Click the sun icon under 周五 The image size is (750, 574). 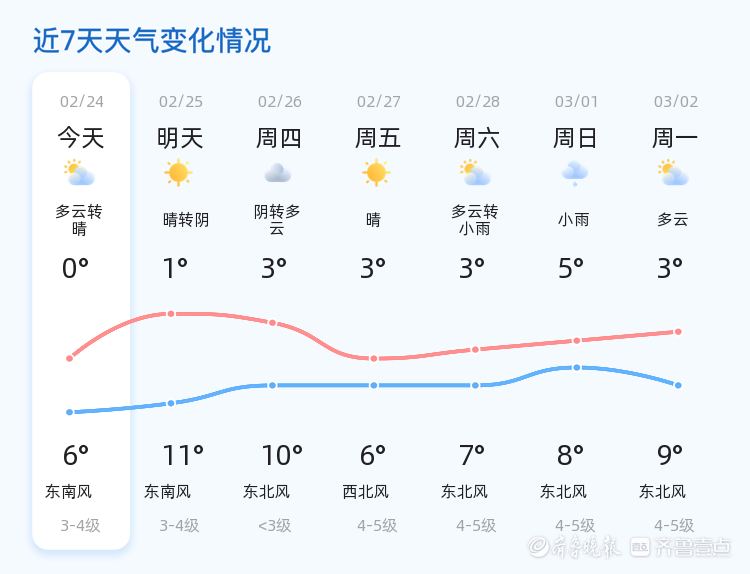pos(376,173)
